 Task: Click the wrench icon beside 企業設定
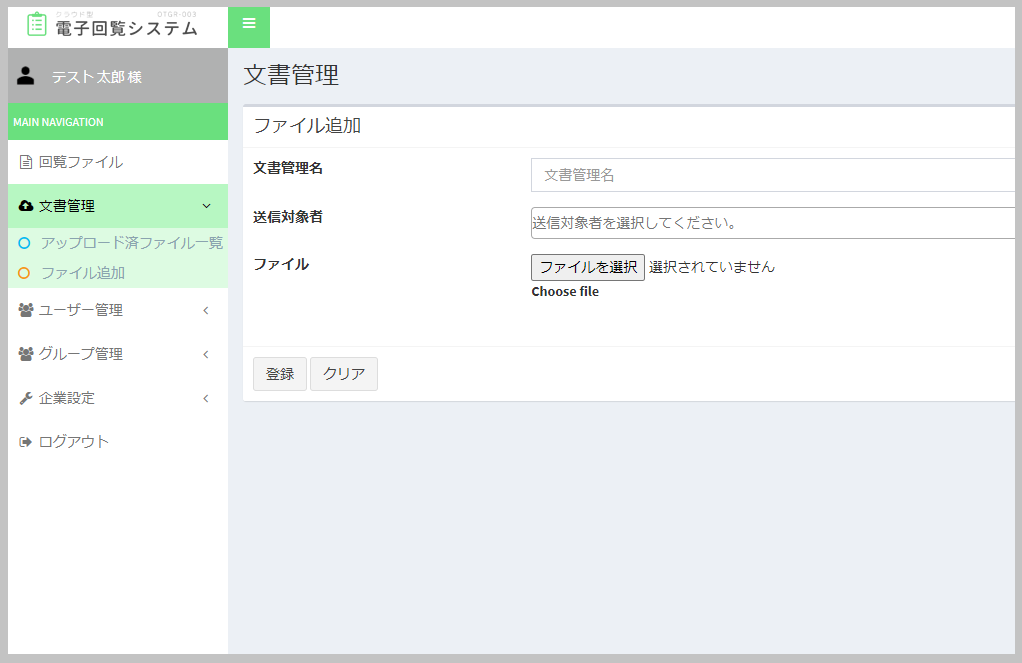(x=26, y=398)
